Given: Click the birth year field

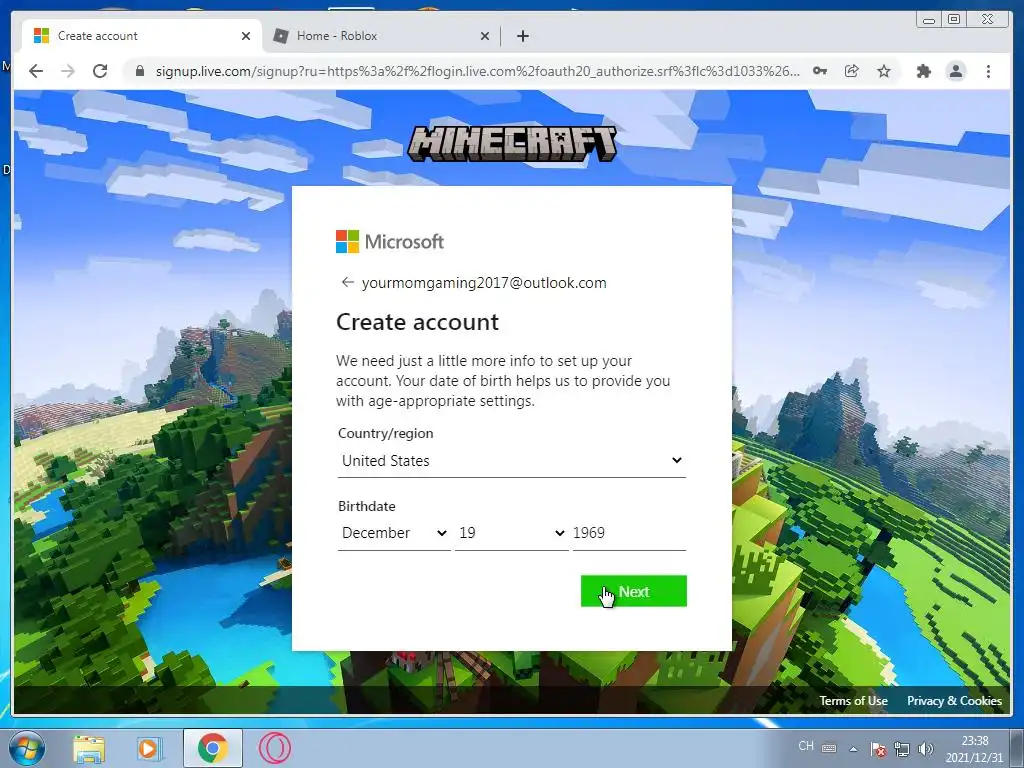Looking at the screenshot, I should [629, 533].
